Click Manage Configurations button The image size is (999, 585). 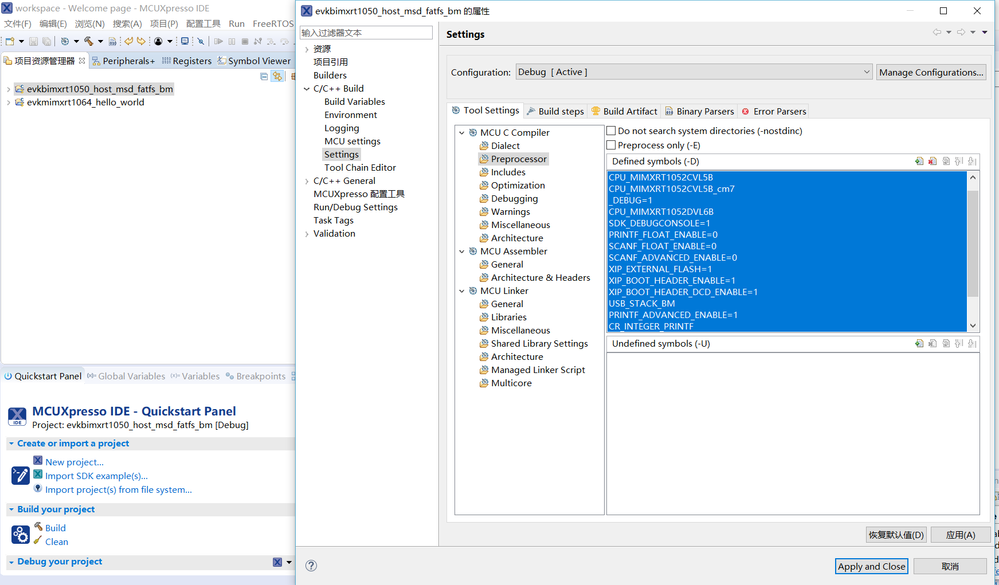click(931, 72)
